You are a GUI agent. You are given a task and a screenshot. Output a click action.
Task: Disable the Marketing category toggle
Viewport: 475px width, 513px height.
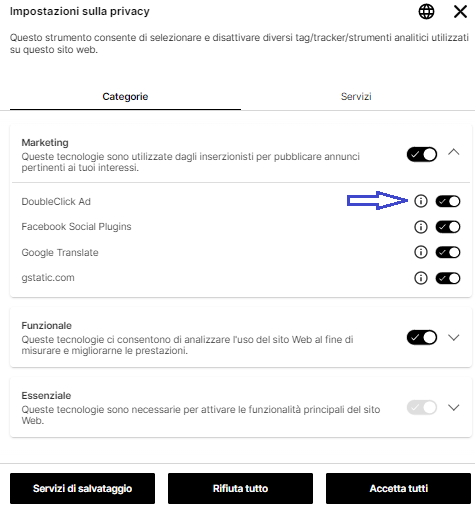coord(422,154)
